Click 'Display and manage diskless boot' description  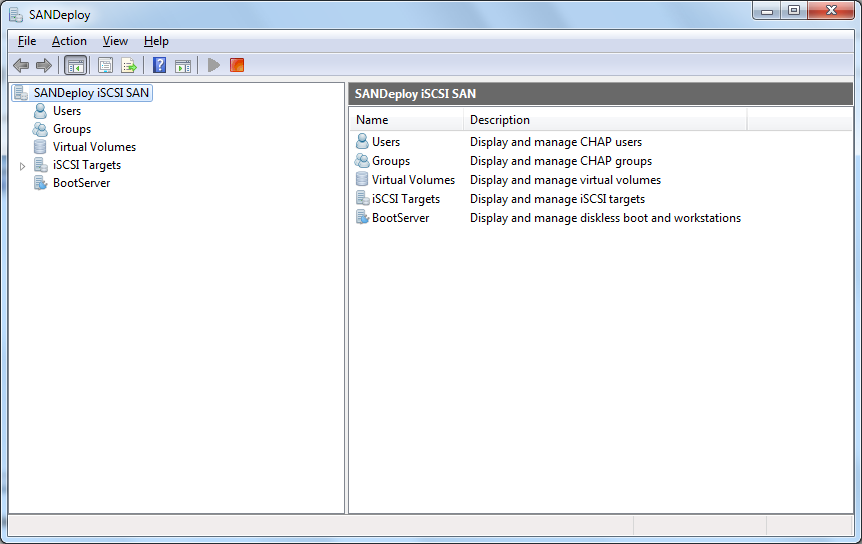click(x=605, y=218)
